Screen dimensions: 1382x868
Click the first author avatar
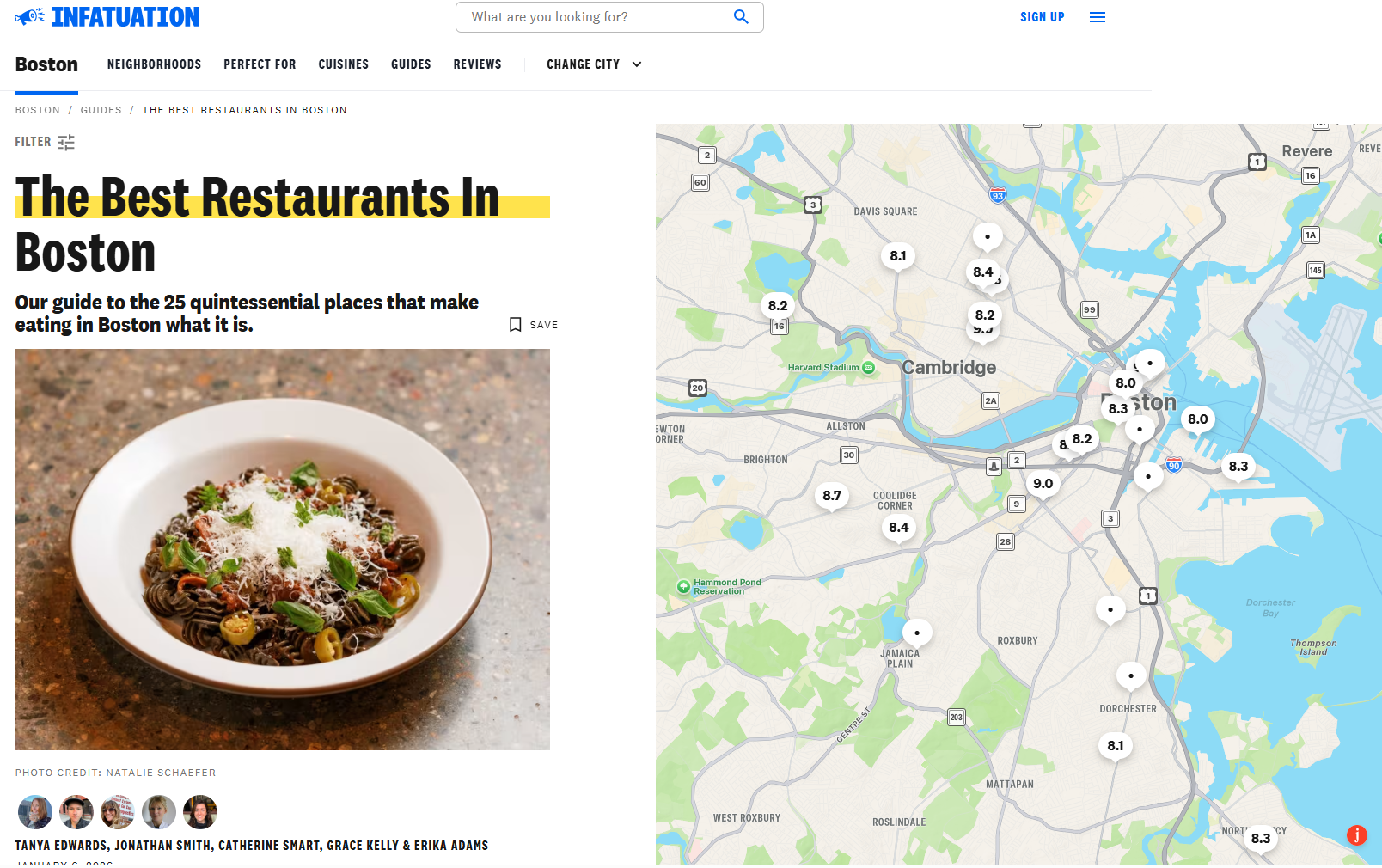(x=35, y=812)
